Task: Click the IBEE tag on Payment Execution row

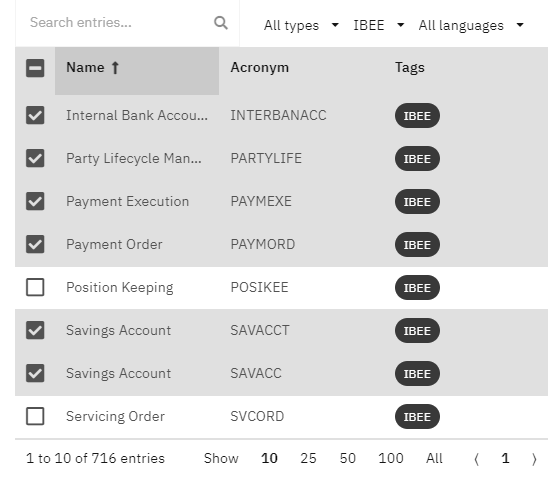Action: 417,202
